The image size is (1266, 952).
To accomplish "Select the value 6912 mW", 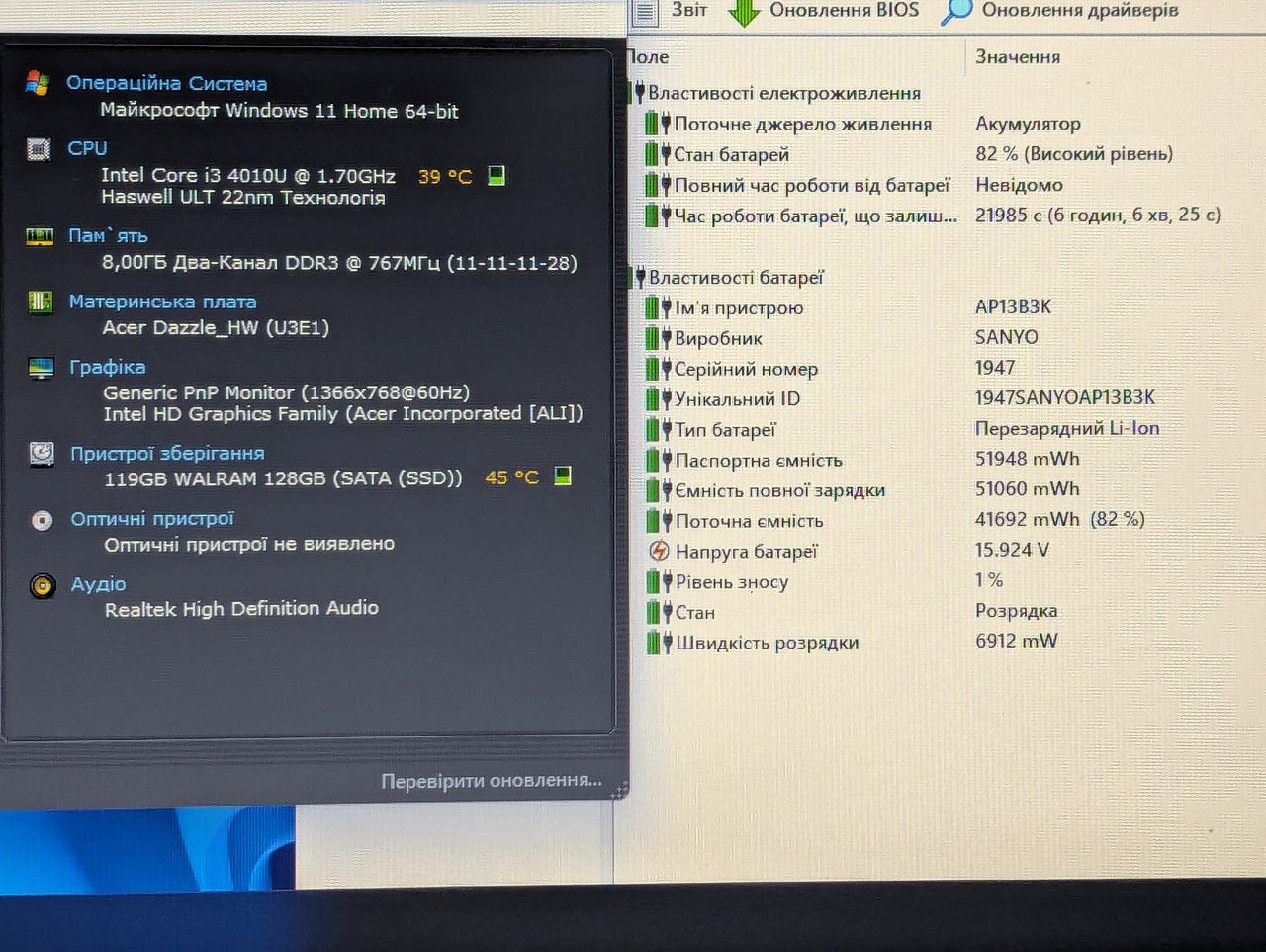I will (x=1017, y=641).
